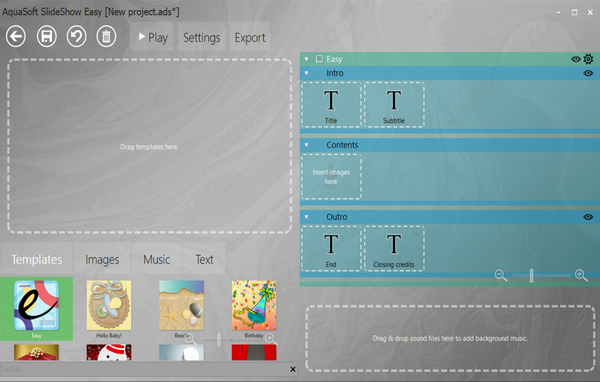
Task: Select the End text placeholder
Action: pyautogui.click(x=331, y=248)
